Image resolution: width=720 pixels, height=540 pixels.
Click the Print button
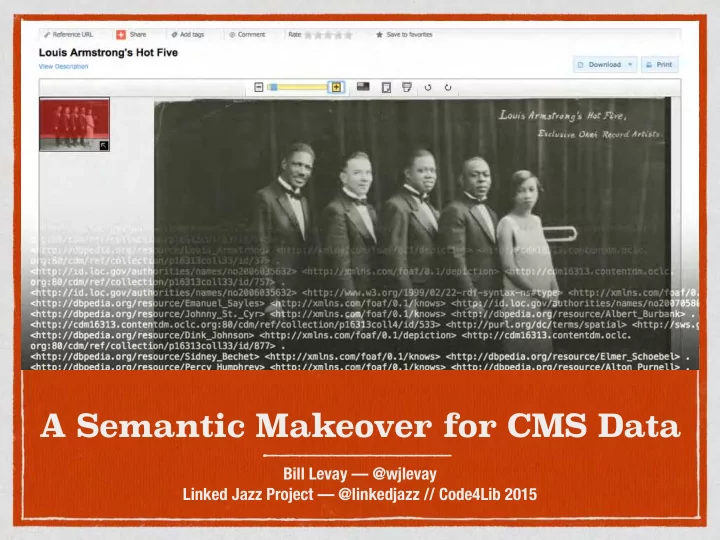tap(659, 65)
